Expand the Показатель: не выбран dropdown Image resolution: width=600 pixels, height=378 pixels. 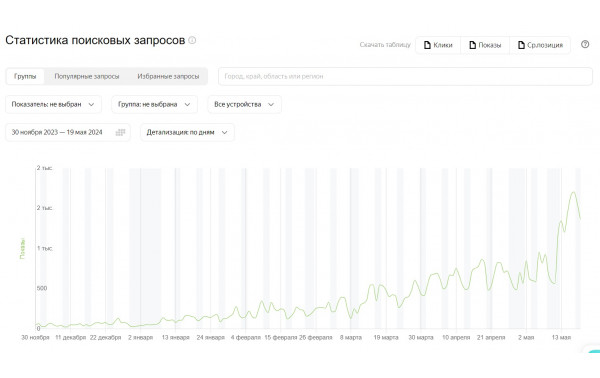pyautogui.click(x=53, y=104)
